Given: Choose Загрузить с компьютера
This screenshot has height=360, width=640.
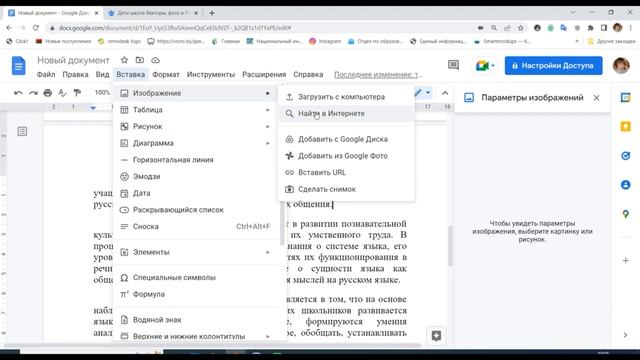Looking at the screenshot, I should pyautogui.click(x=346, y=97).
